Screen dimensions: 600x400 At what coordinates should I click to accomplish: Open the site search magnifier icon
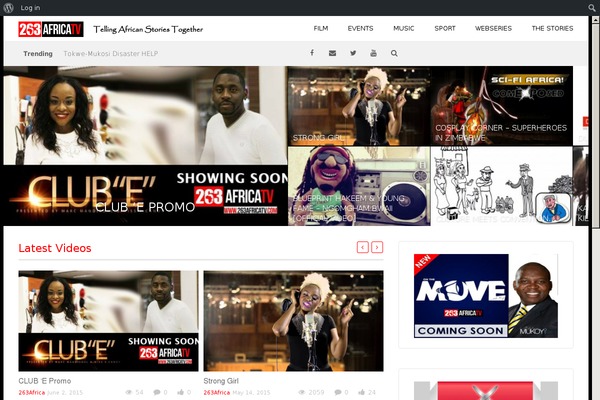coord(394,53)
